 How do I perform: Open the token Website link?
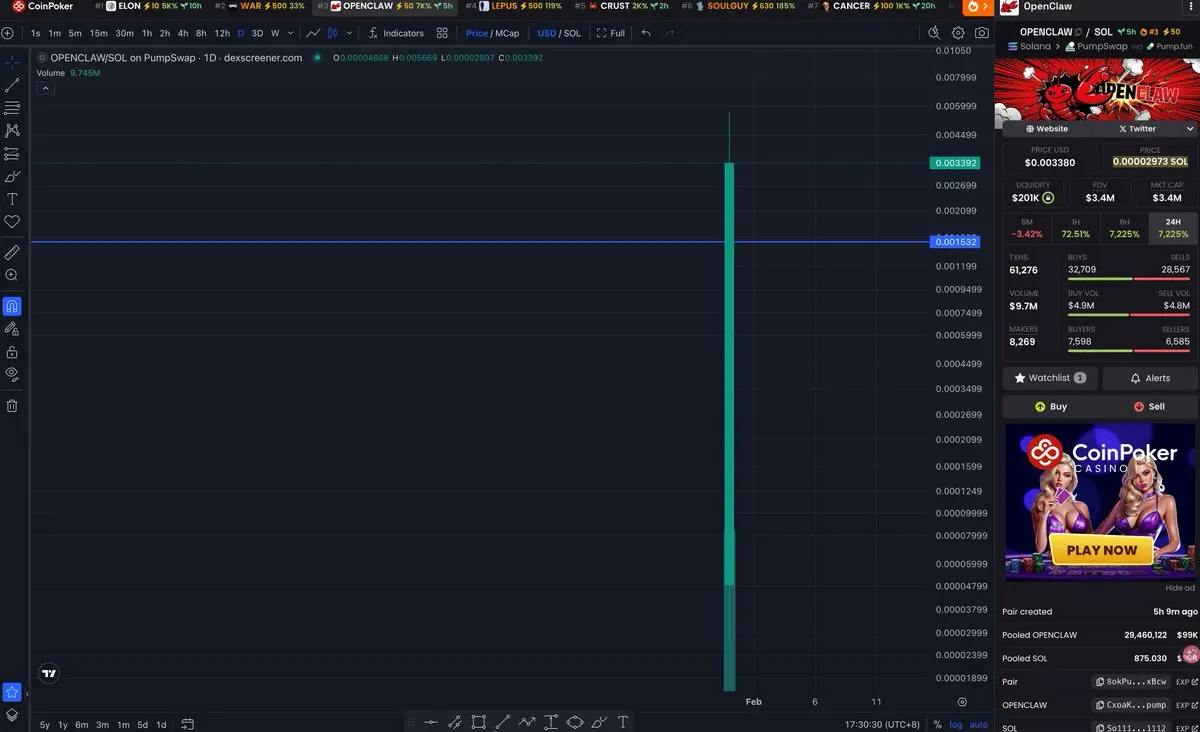coord(1047,128)
